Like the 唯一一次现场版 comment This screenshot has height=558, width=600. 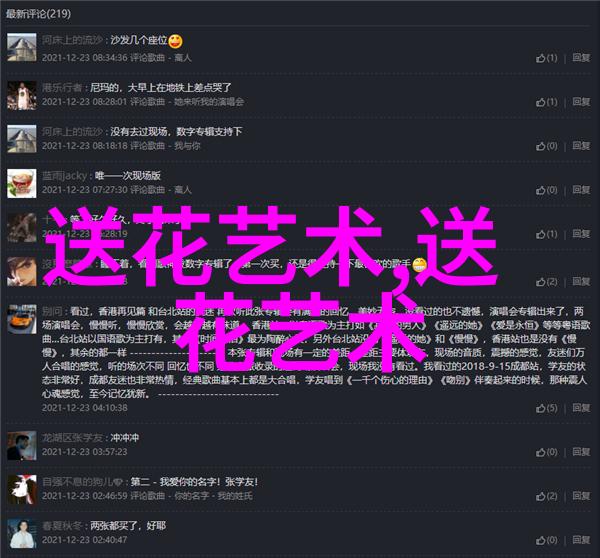(x=546, y=190)
